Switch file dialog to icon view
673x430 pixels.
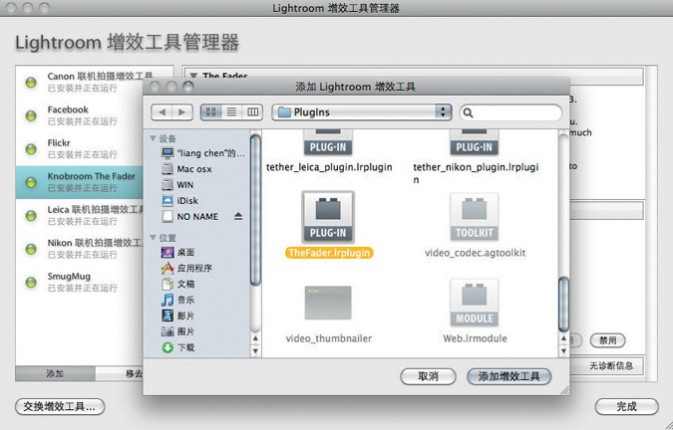point(211,112)
